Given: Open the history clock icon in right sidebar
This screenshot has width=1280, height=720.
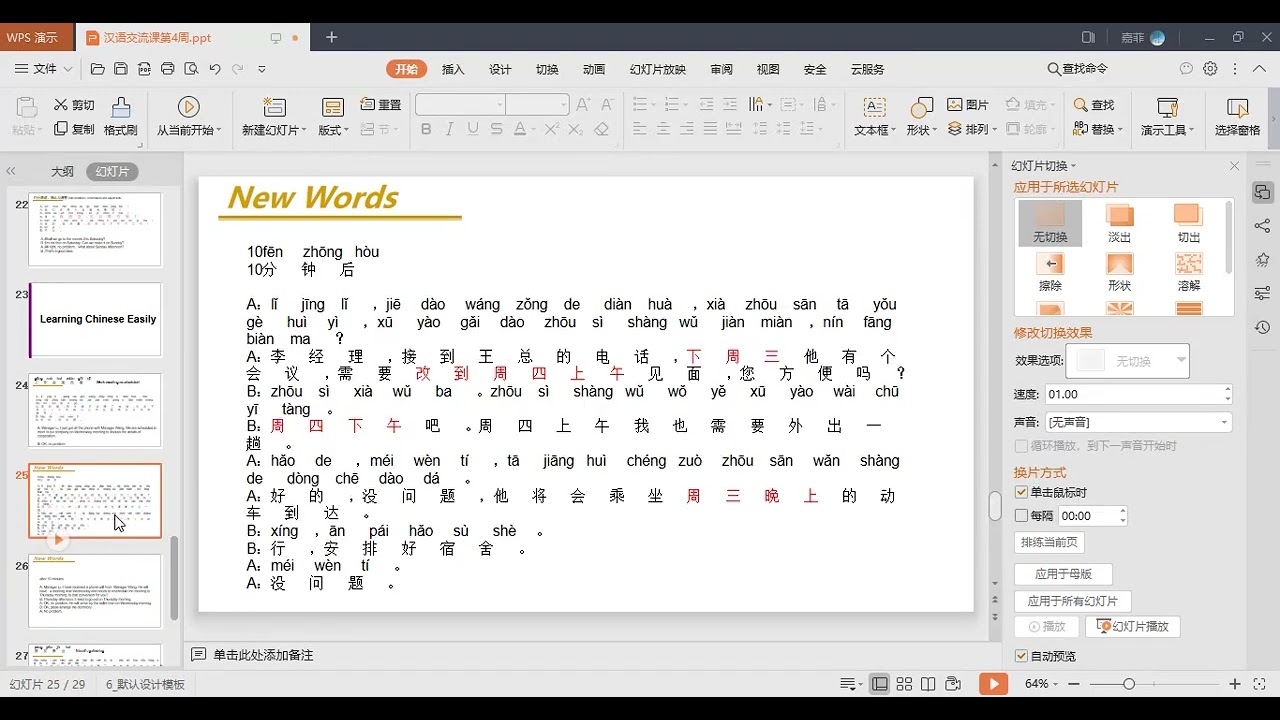Looking at the screenshot, I should 1262,327.
